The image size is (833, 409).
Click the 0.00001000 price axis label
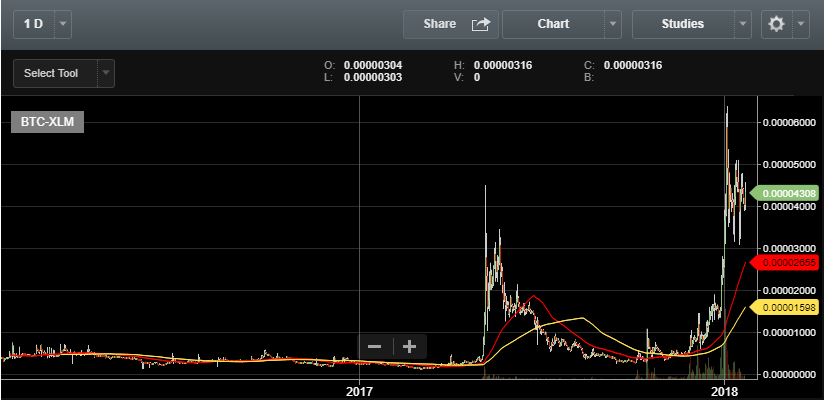coord(789,333)
